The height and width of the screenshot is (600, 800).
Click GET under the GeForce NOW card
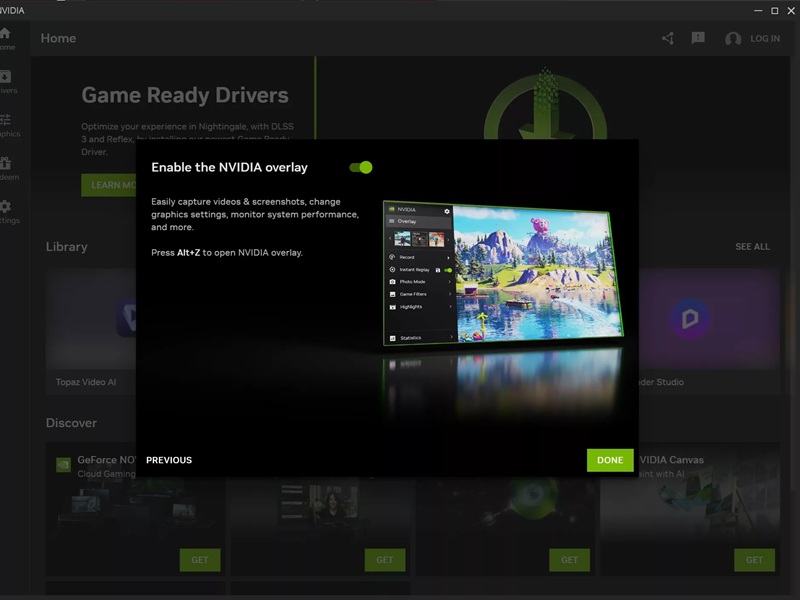[199, 560]
